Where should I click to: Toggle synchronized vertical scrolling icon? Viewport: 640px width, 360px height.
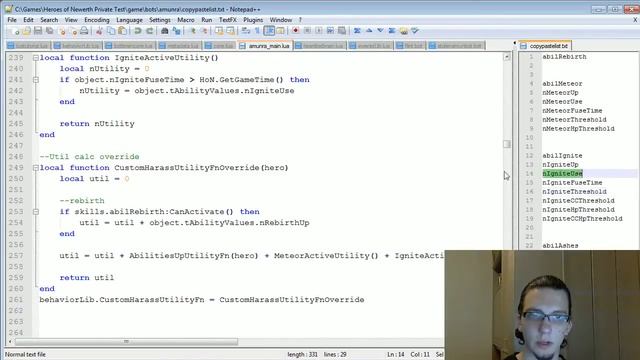click(219, 31)
